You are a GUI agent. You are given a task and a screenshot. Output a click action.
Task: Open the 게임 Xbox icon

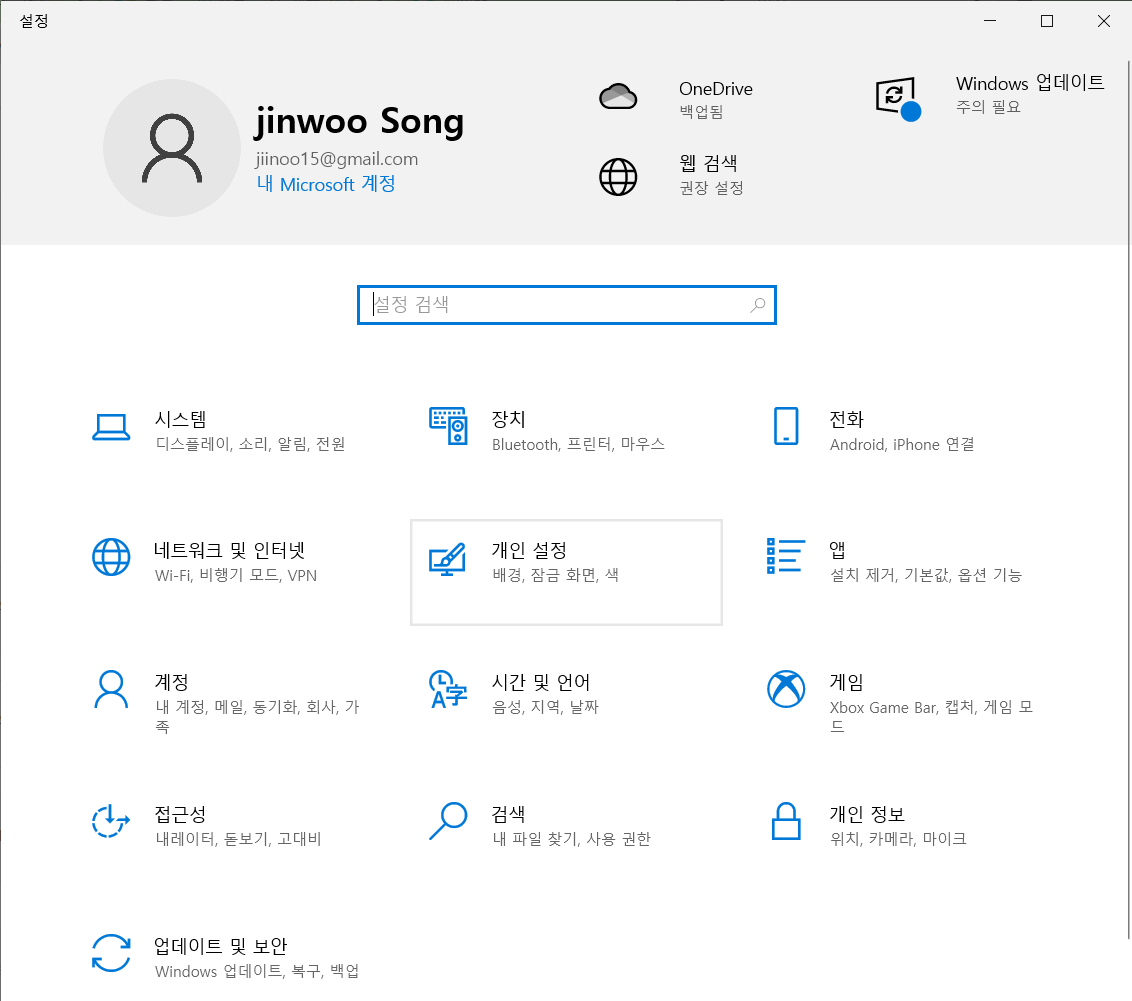coord(785,689)
